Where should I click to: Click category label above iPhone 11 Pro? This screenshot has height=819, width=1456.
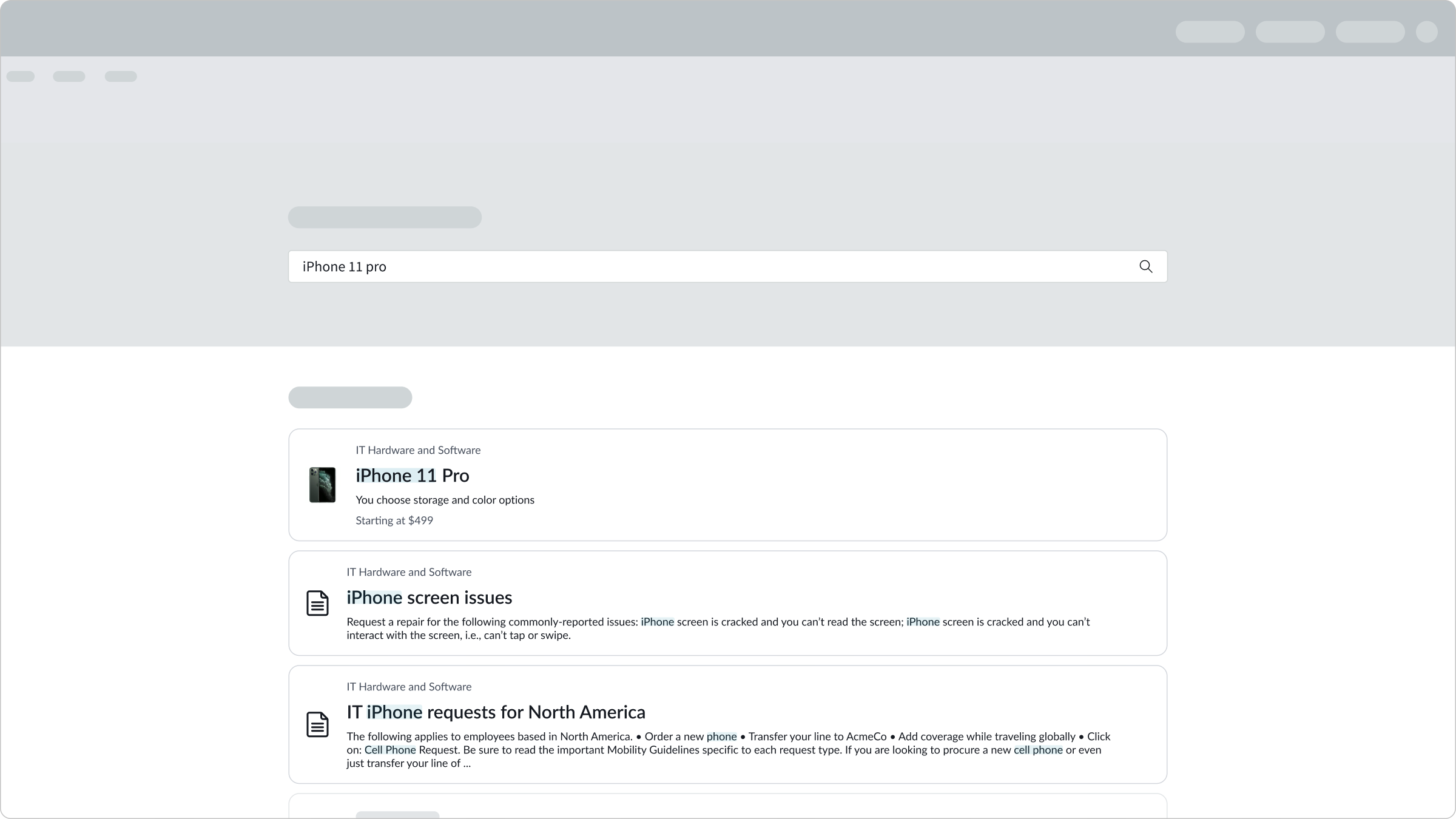pyautogui.click(x=418, y=450)
